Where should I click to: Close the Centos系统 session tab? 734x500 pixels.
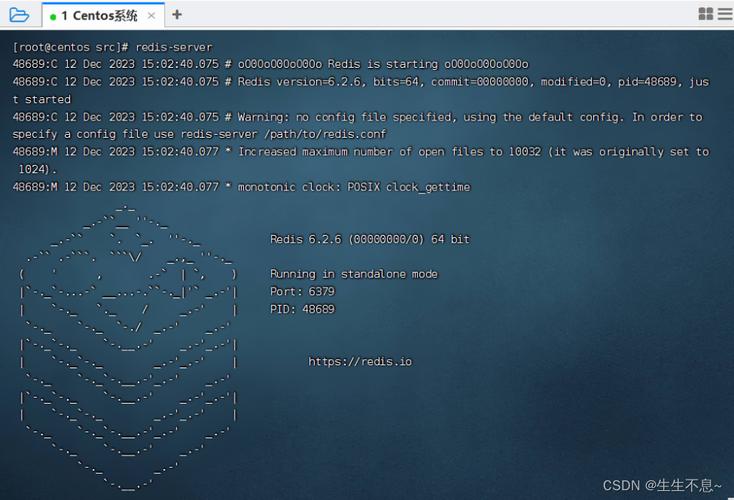151,16
